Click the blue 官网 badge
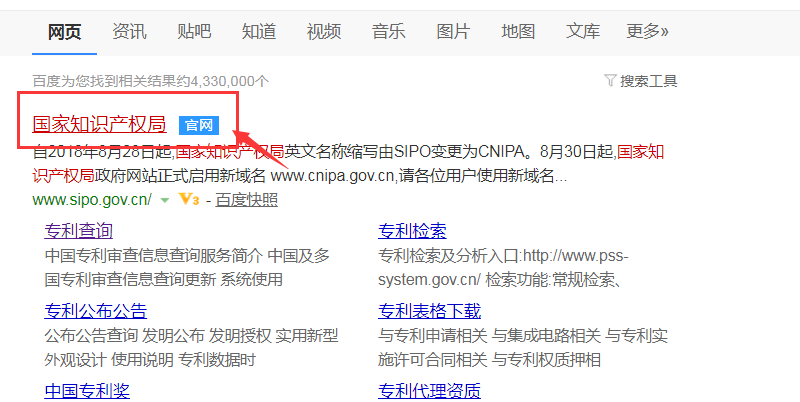 point(199,125)
